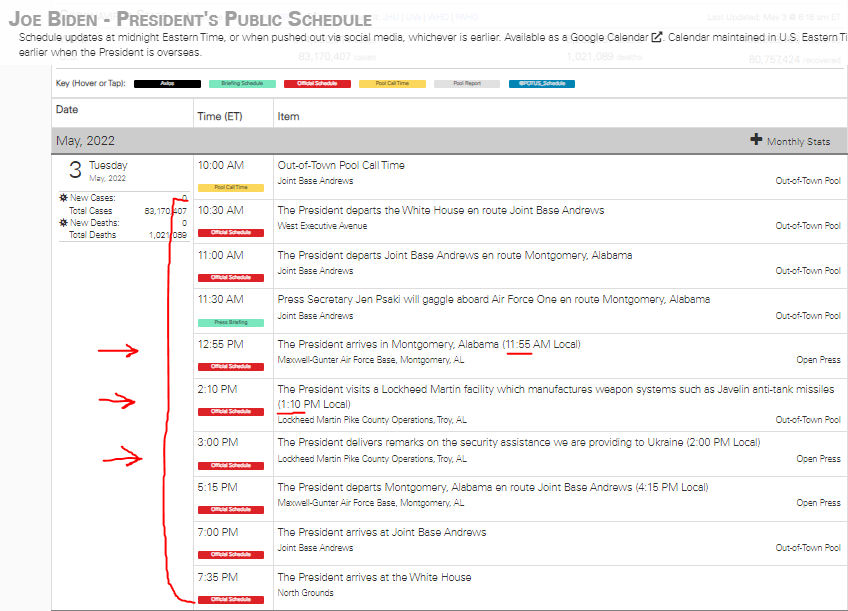Image resolution: width=848 pixels, height=611 pixels.
Task: Select the blue @POTUS_Schedule key swatch
Action: coord(542,84)
